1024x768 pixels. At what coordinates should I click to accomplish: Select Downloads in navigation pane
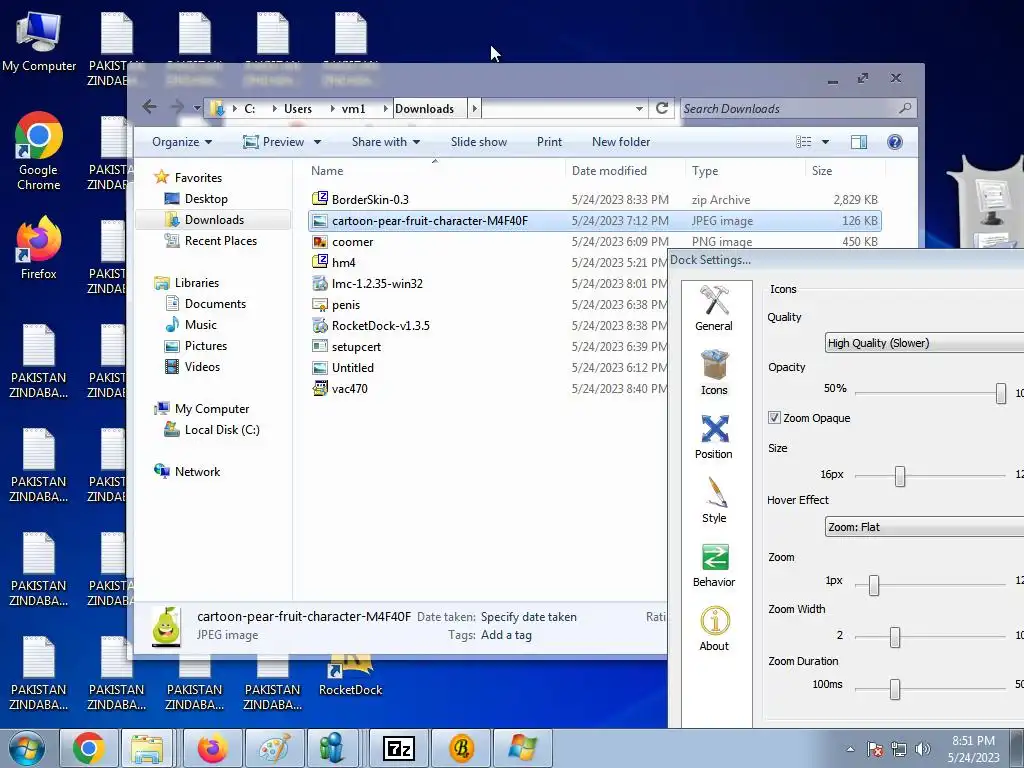(214, 219)
